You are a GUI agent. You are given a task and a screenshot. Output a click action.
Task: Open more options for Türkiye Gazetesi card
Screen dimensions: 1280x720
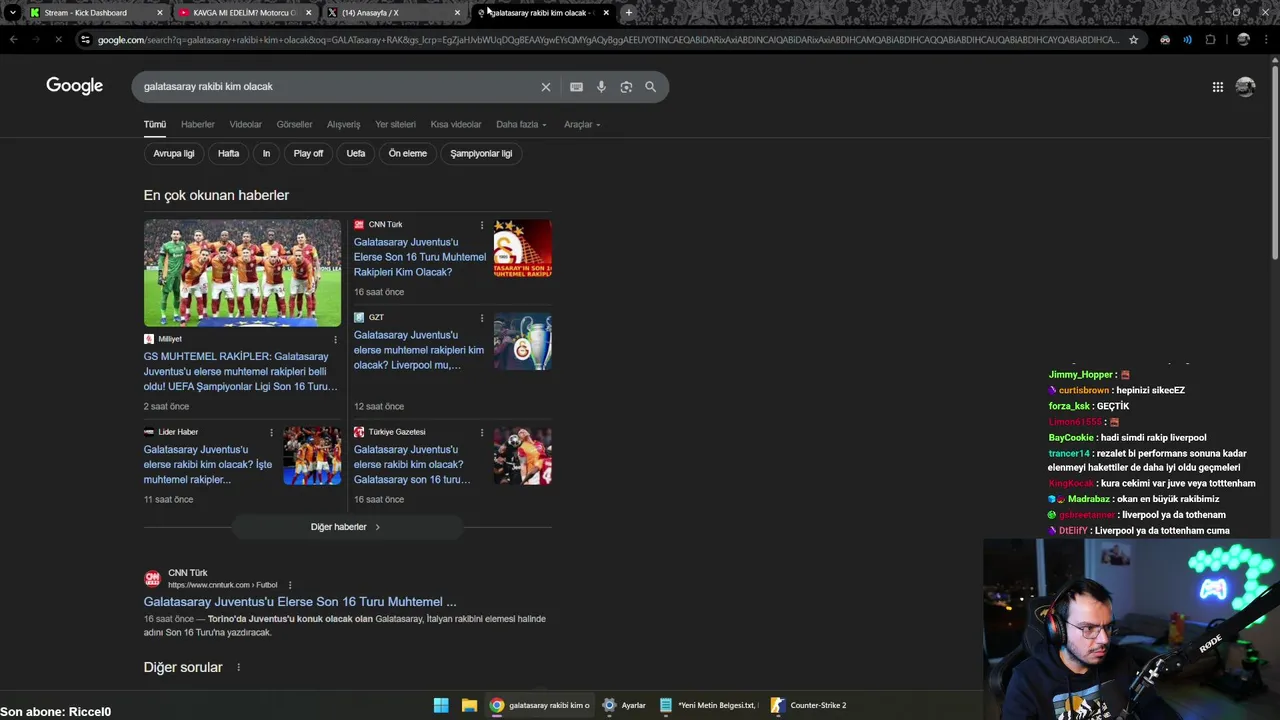481,433
